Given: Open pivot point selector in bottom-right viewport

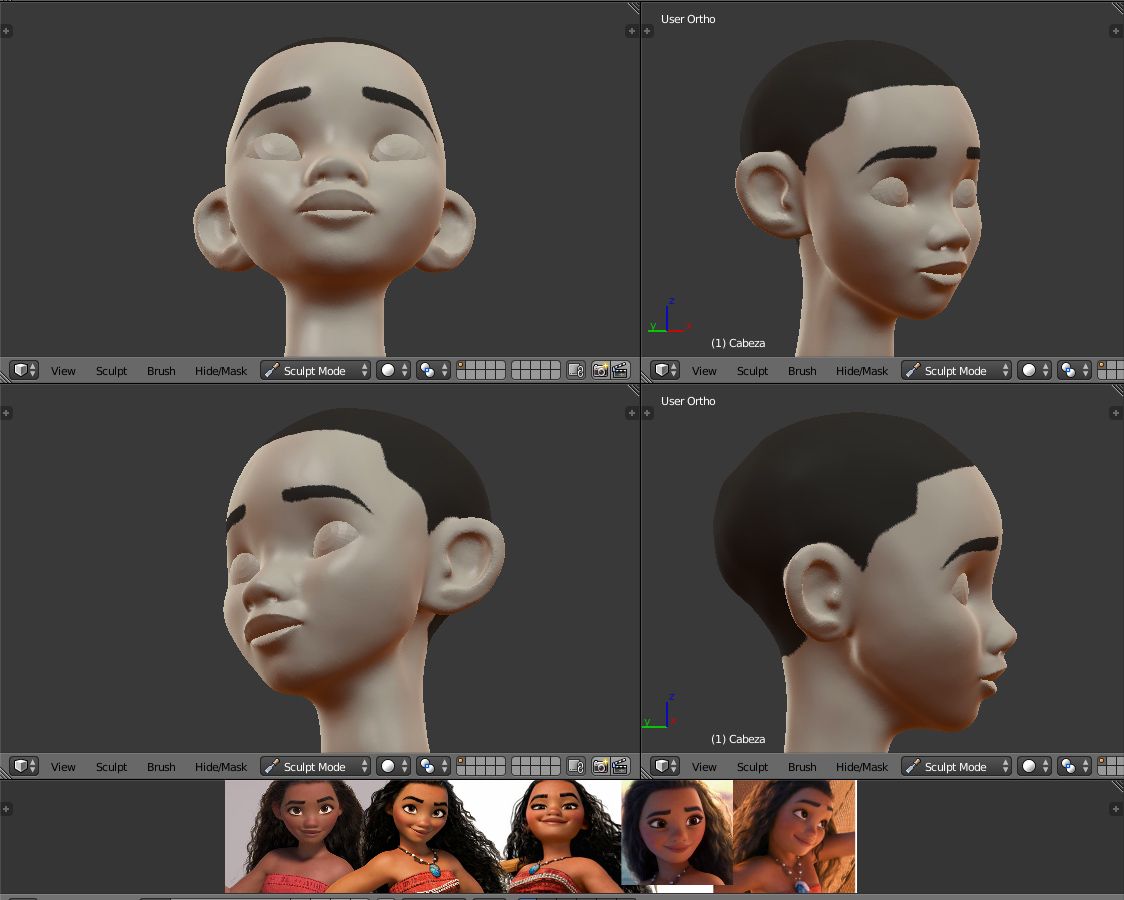Looking at the screenshot, I should [1075, 766].
